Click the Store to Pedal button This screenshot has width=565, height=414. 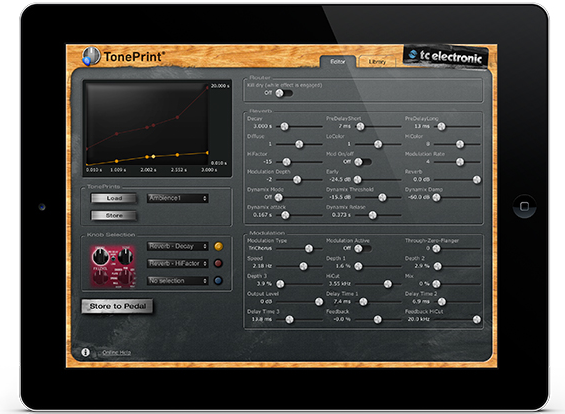pyautogui.click(x=117, y=306)
